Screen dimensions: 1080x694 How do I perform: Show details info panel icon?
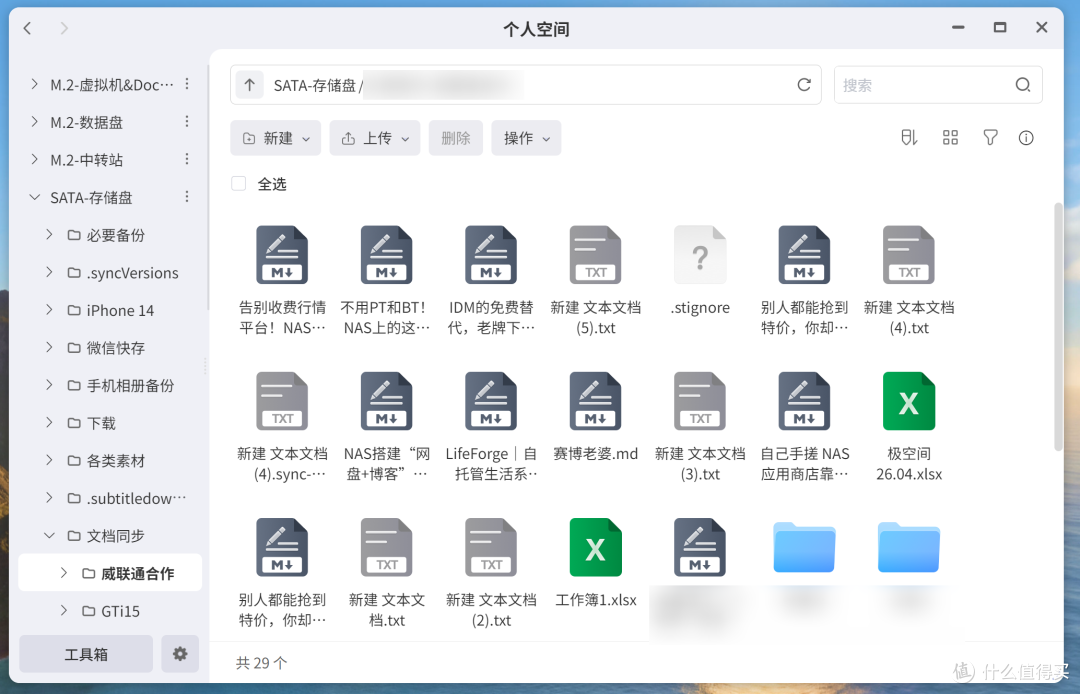(1026, 138)
